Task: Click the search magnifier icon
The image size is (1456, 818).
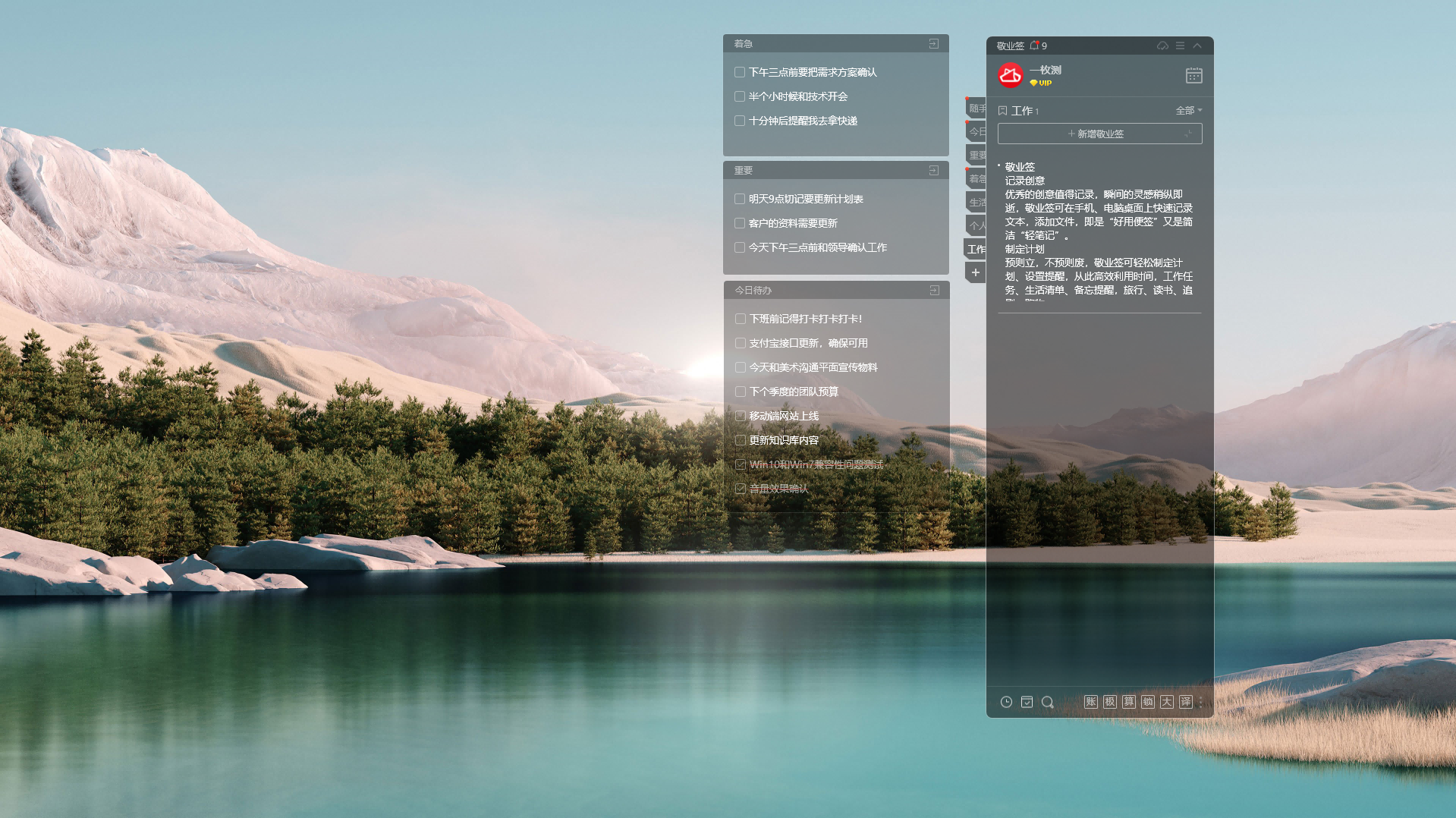Action: click(x=1048, y=702)
